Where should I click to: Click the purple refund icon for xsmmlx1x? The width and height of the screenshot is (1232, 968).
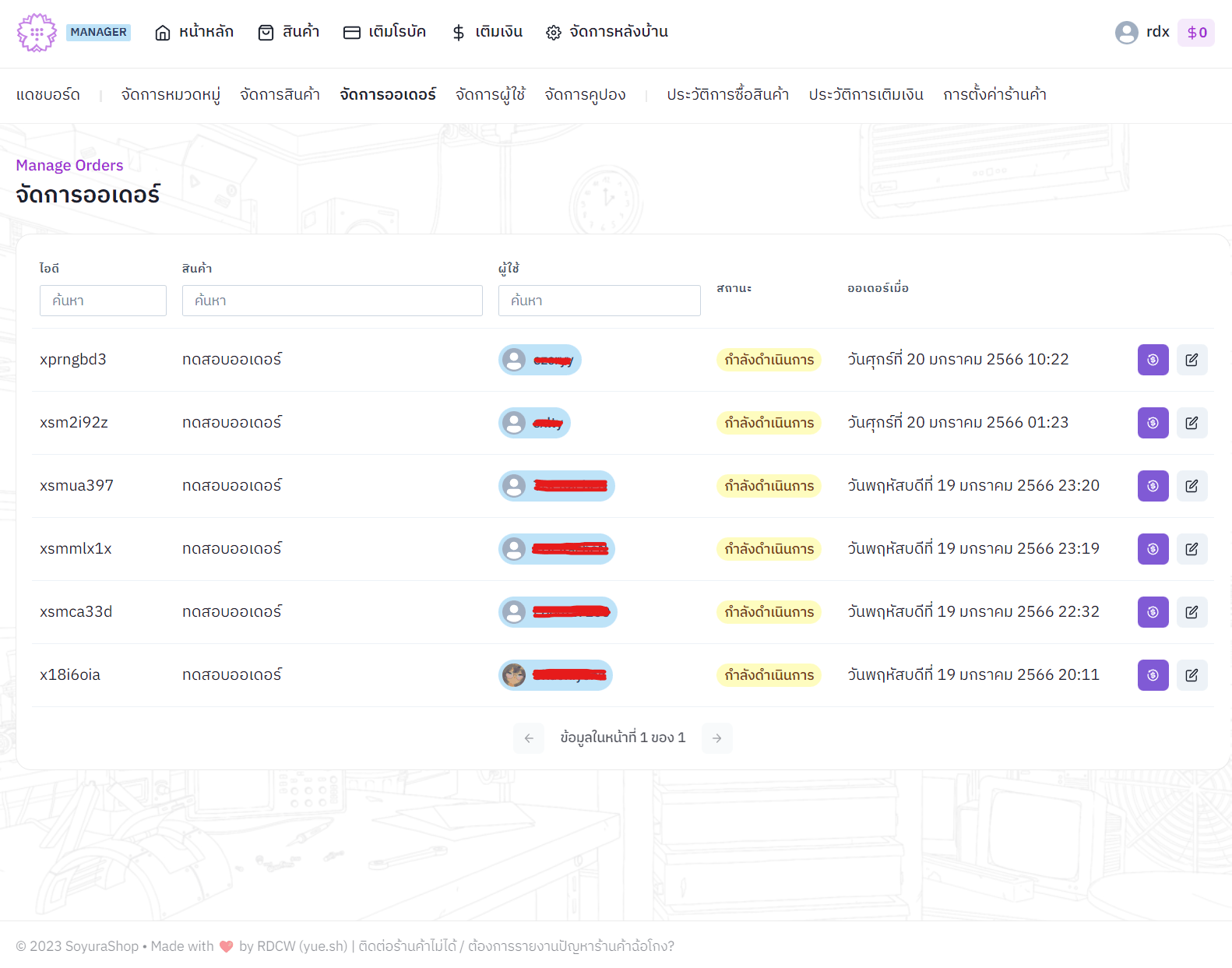(x=1153, y=549)
